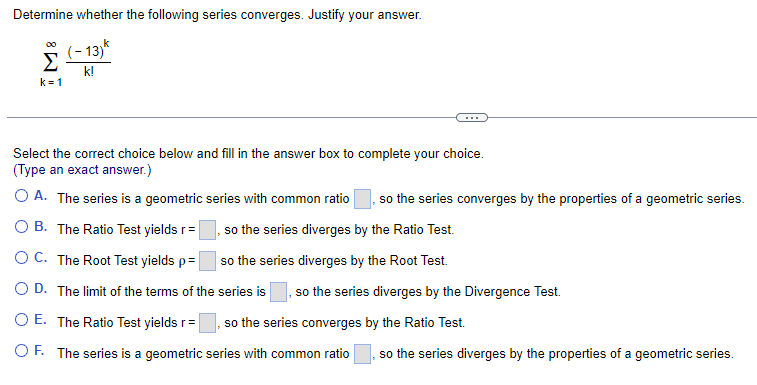Click the series summation expression

[76, 63]
